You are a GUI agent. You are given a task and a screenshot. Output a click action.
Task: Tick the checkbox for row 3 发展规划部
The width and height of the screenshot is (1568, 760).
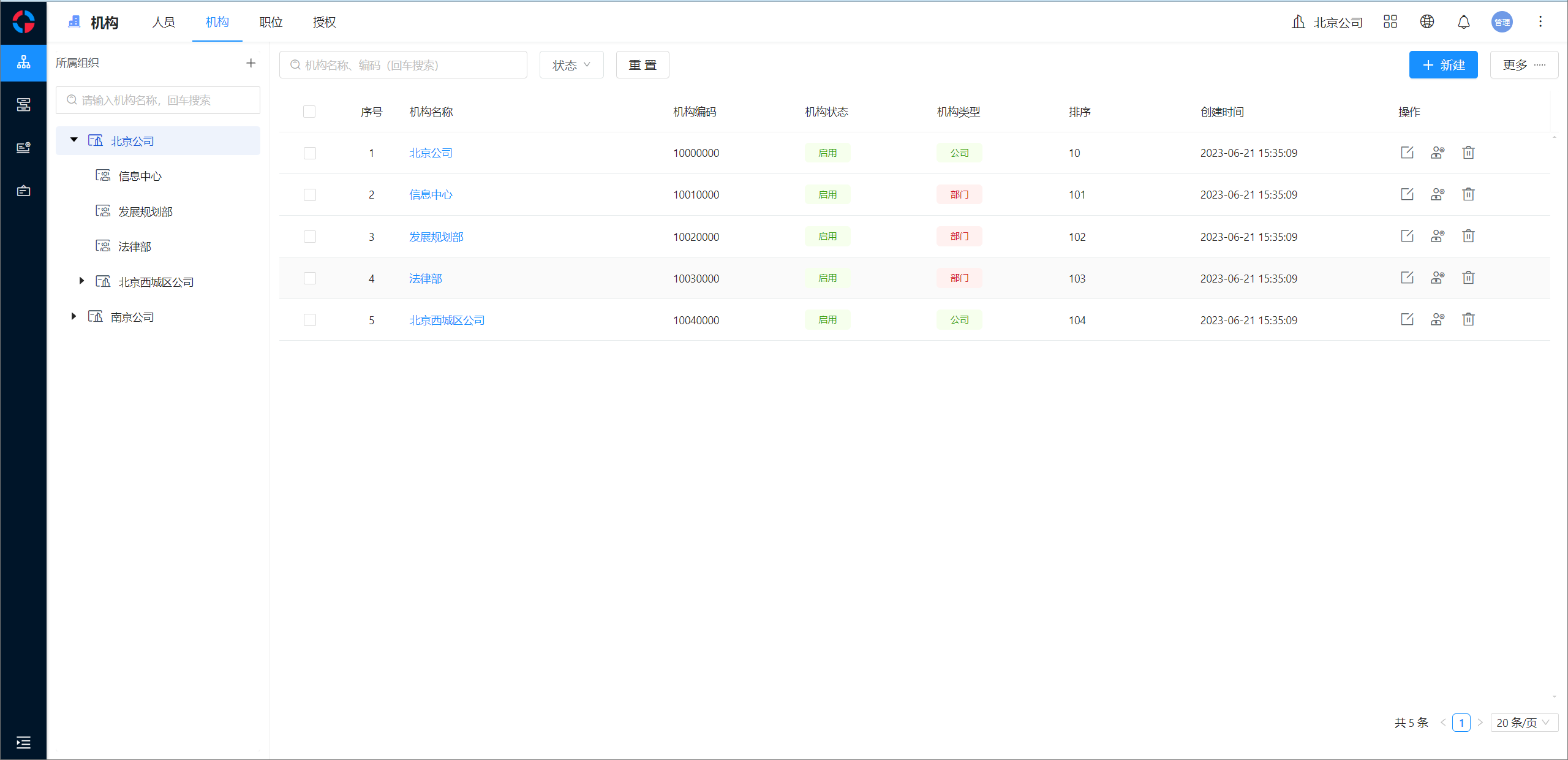pyautogui.click(x=310, y=237)
